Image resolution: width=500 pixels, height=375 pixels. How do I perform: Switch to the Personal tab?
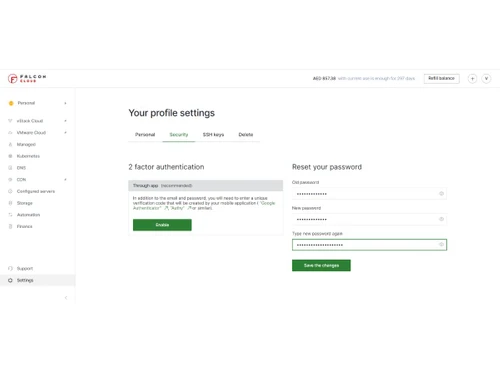pos(145,135)
